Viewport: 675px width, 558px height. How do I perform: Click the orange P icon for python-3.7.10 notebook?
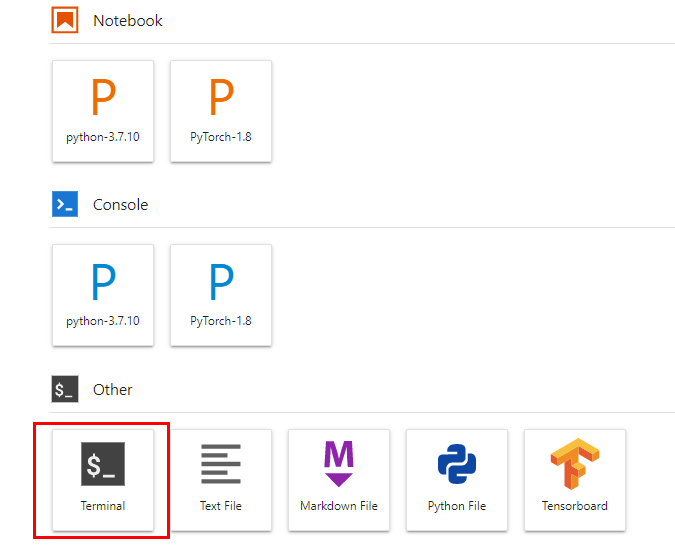103,98
